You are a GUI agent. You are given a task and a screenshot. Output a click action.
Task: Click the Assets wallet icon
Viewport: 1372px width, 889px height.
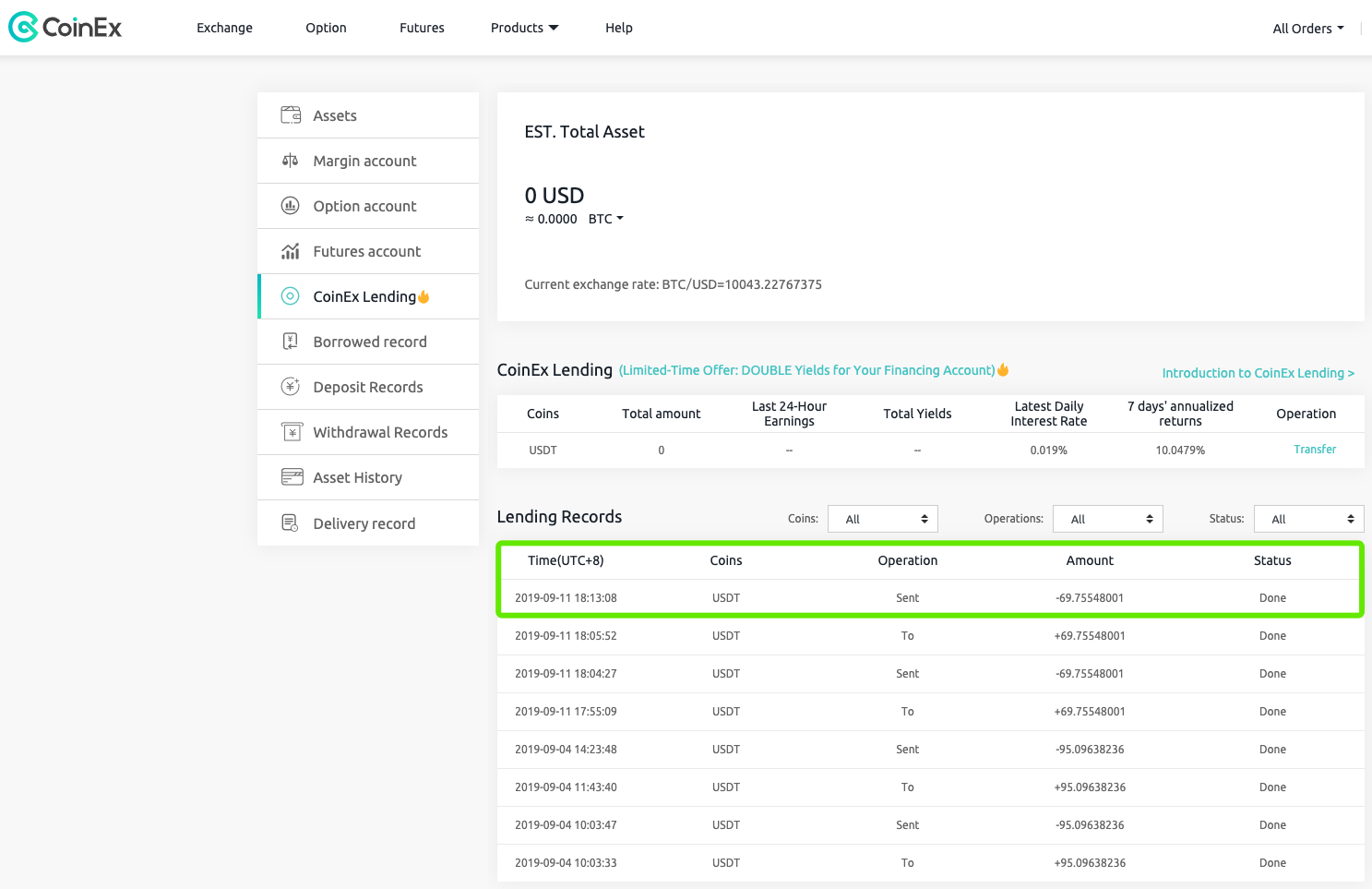(x=291, y=115)
